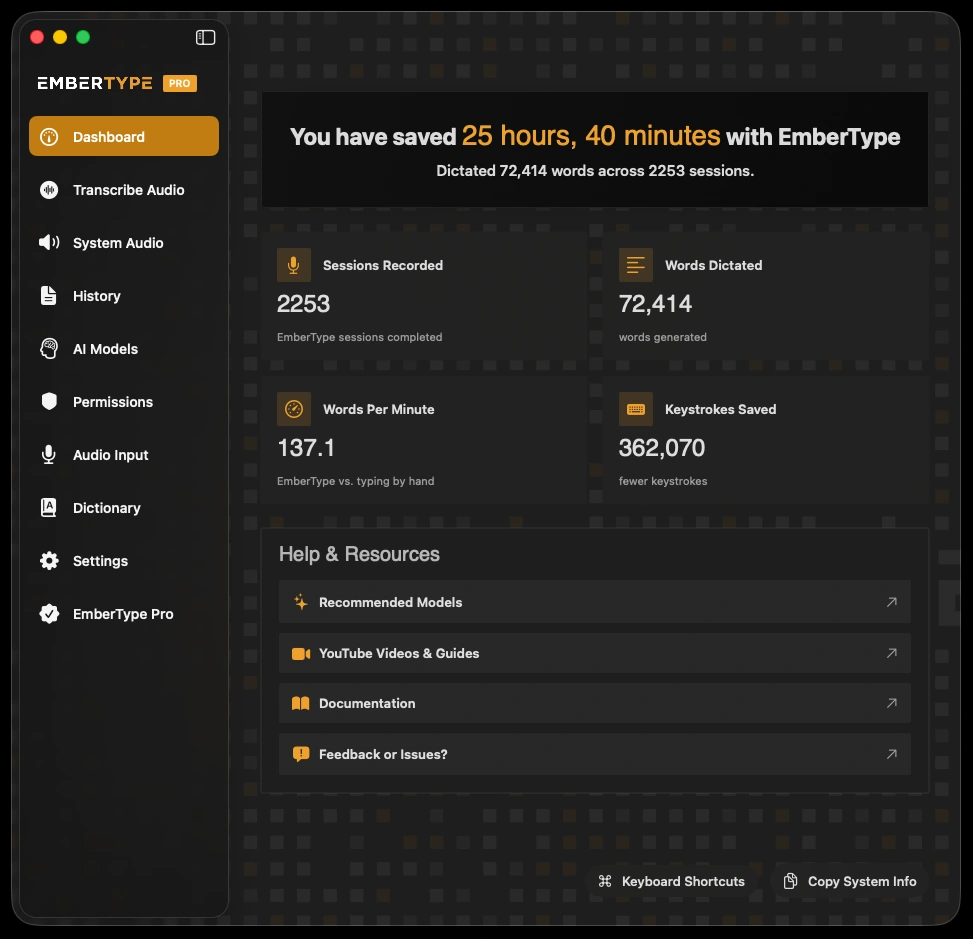Click the green zoom window button
The width and height of the screenshot is (973, 939).
click(x=83, y=37)
